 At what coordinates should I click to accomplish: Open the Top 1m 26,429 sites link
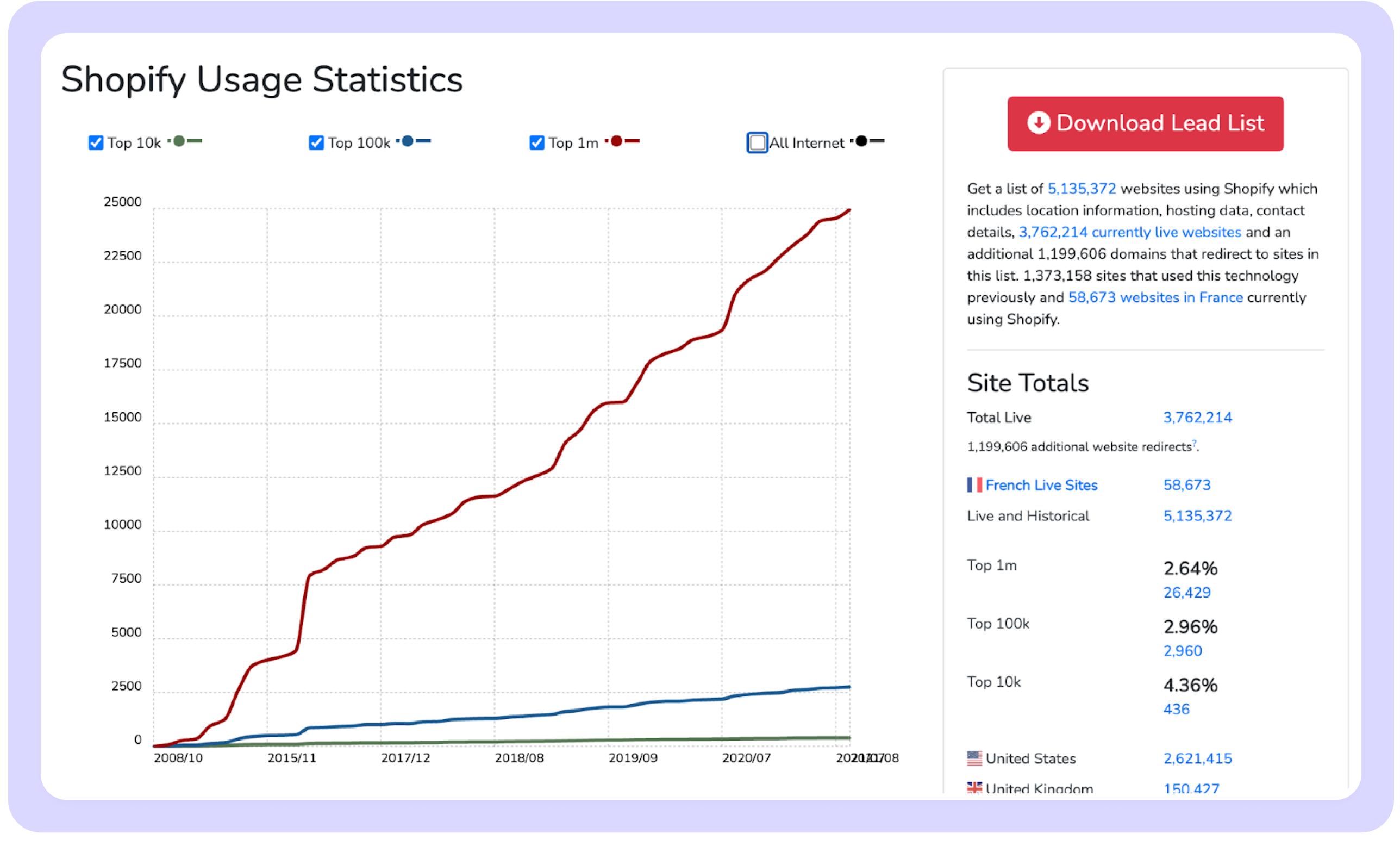point(1186,592)
